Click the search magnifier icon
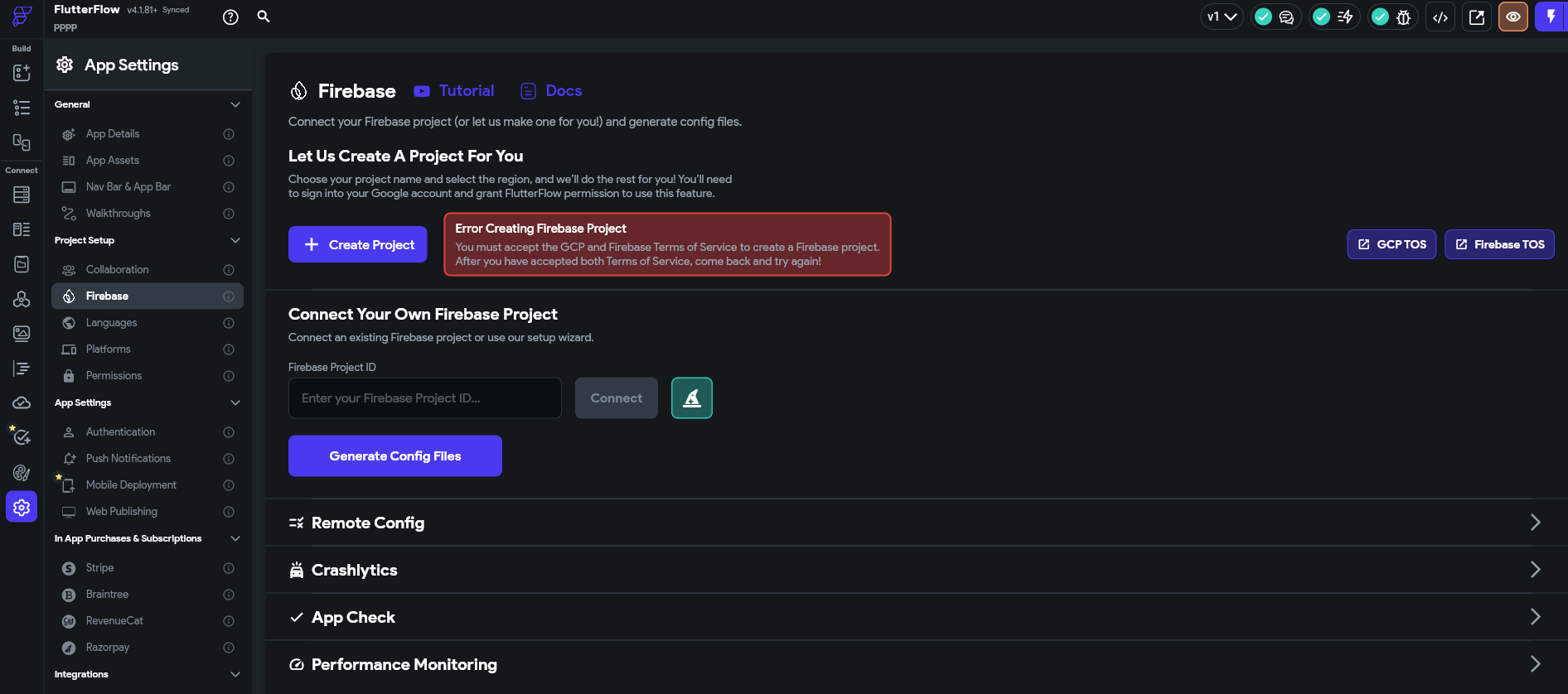Image resolution: width=1568 pixels, height=694 pixels. (264, 17)
